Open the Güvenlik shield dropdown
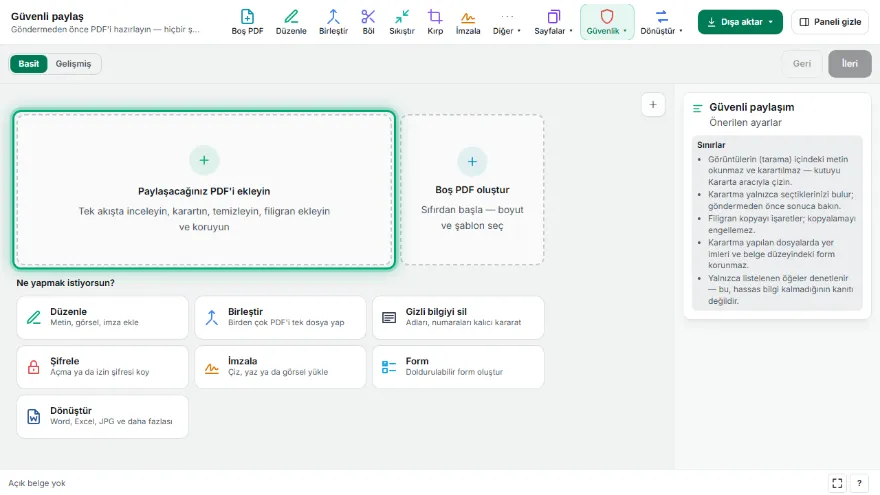Image resolution: width=880 pixels, height=495 pixels. tap(607, 22)
